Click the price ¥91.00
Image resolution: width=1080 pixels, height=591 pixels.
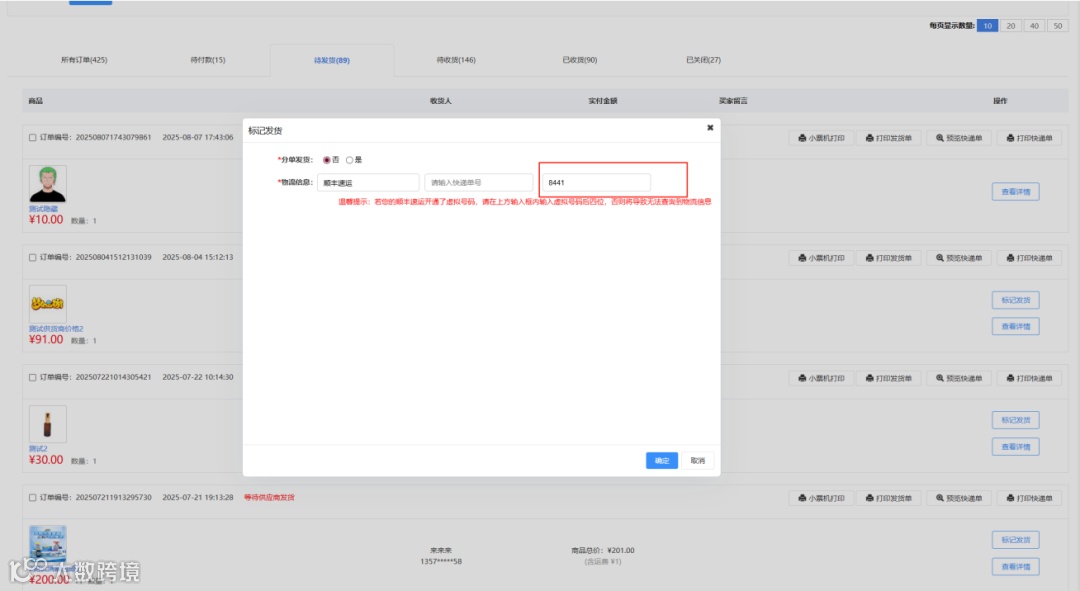point(46,340)
